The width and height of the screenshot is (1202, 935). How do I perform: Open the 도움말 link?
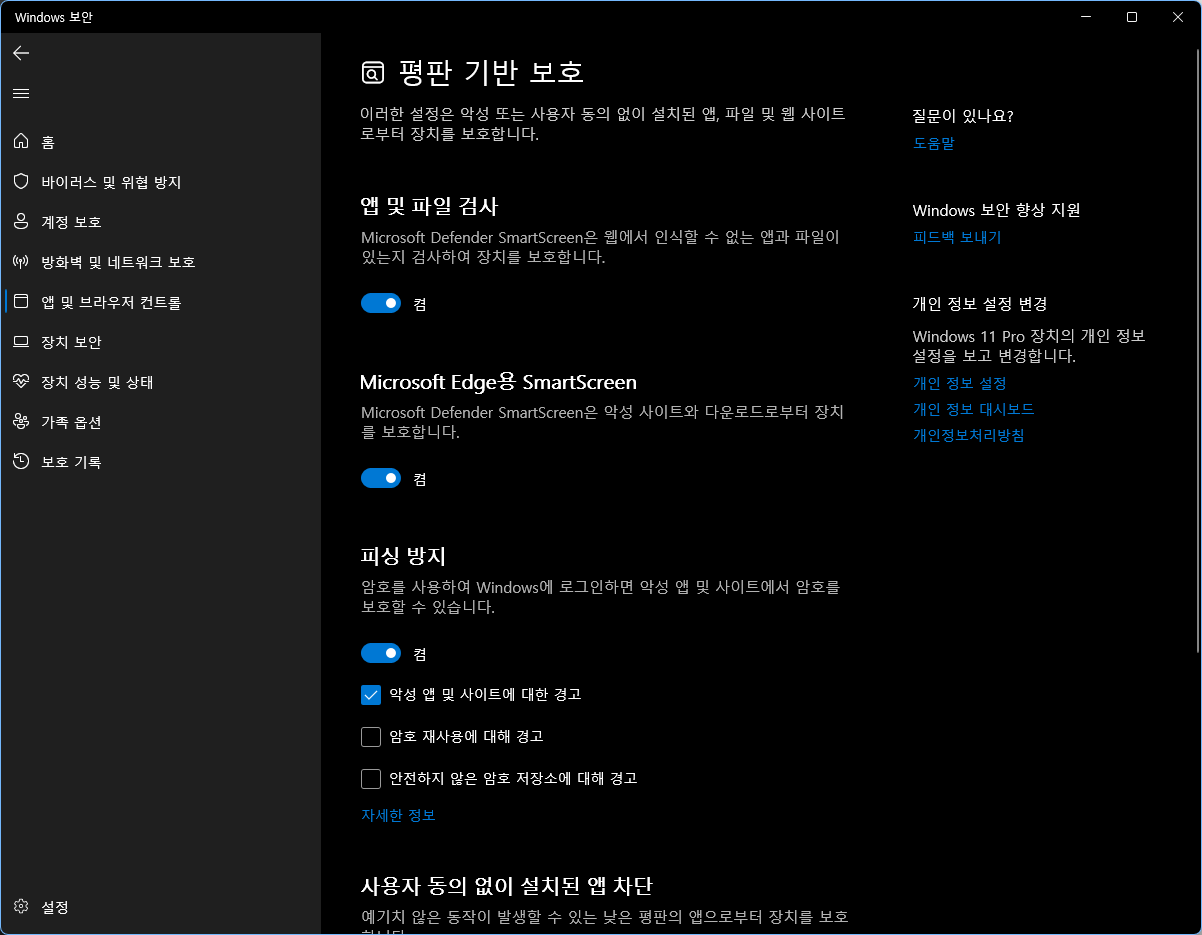tap(934, 143)
